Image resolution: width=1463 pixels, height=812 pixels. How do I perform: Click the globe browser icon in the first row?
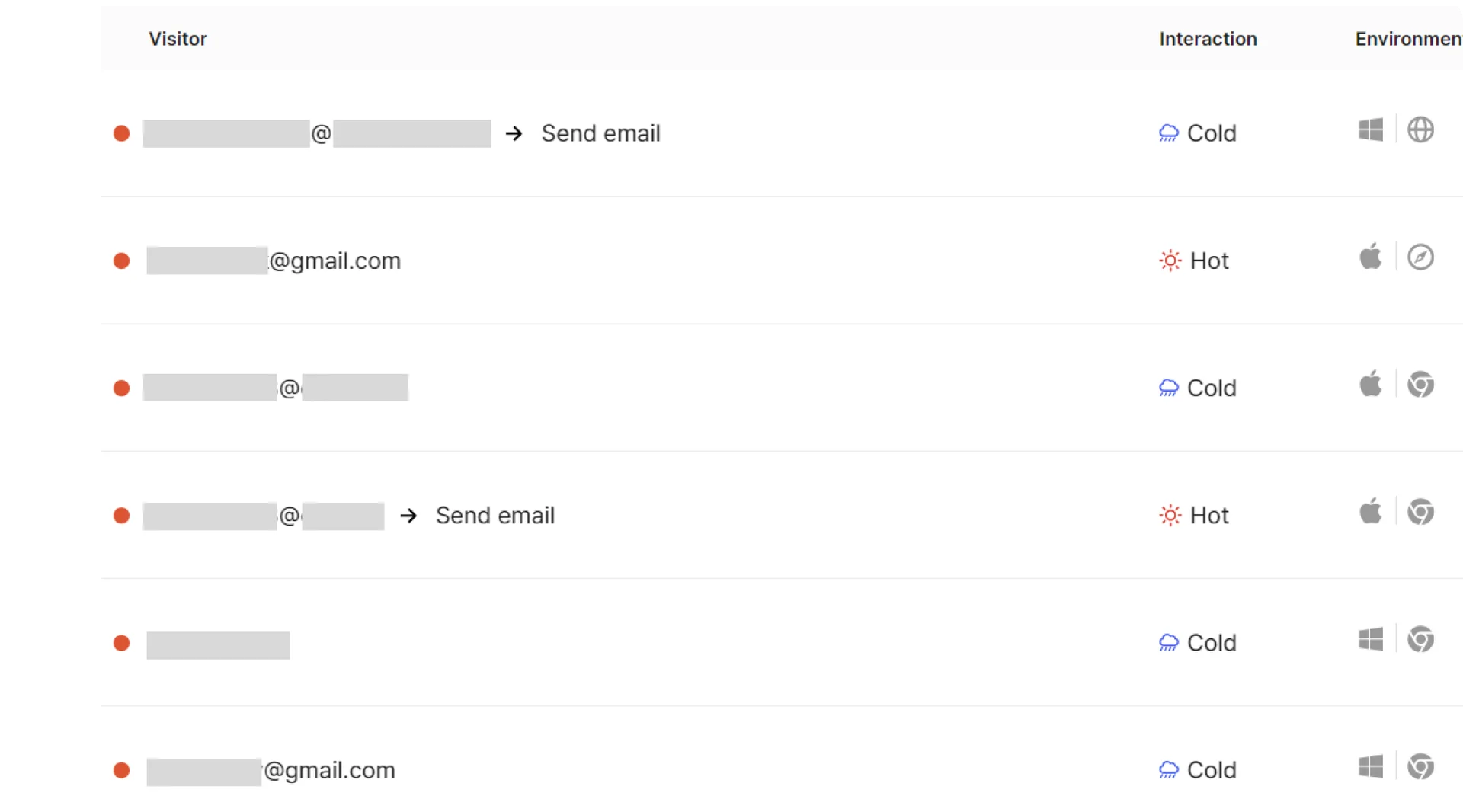coord(1420,130)
